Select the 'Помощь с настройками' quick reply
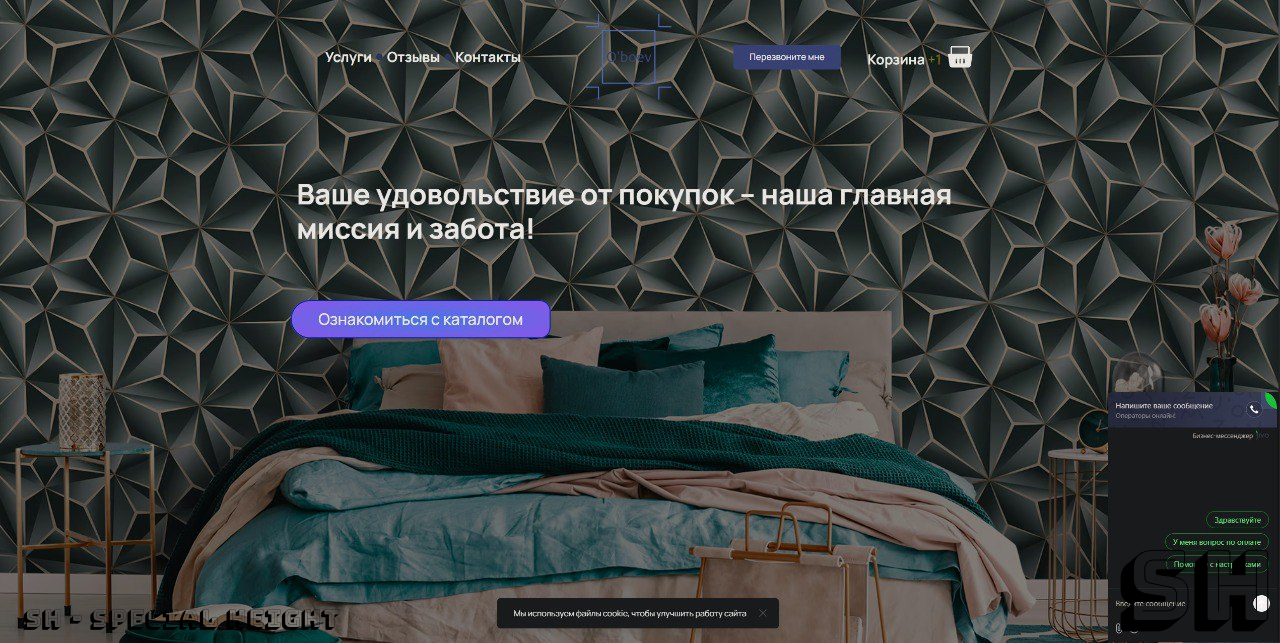This screenshot has height=643, width=1280. pyautogui.click(x=1217, y=564)
